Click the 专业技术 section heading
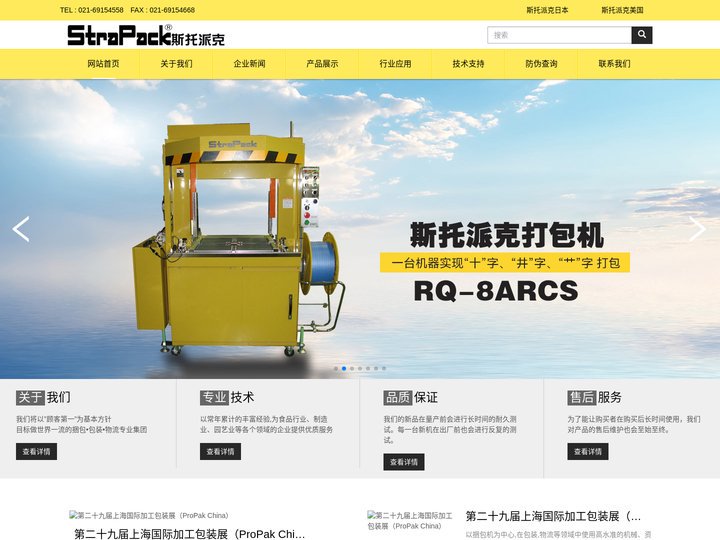Screen dimensions: 720x540 [227, 397]
